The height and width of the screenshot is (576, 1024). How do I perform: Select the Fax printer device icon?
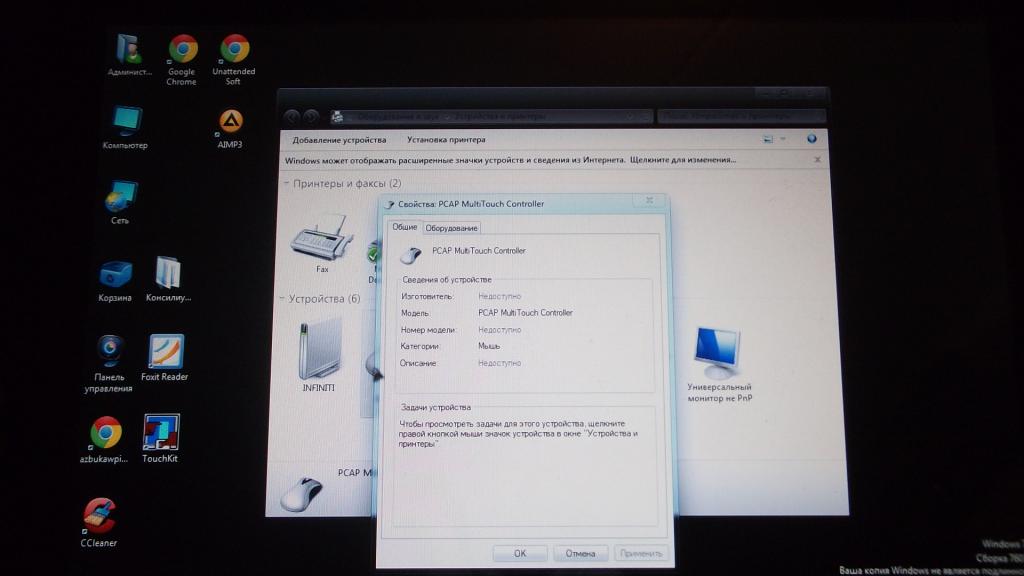point(321,241)
